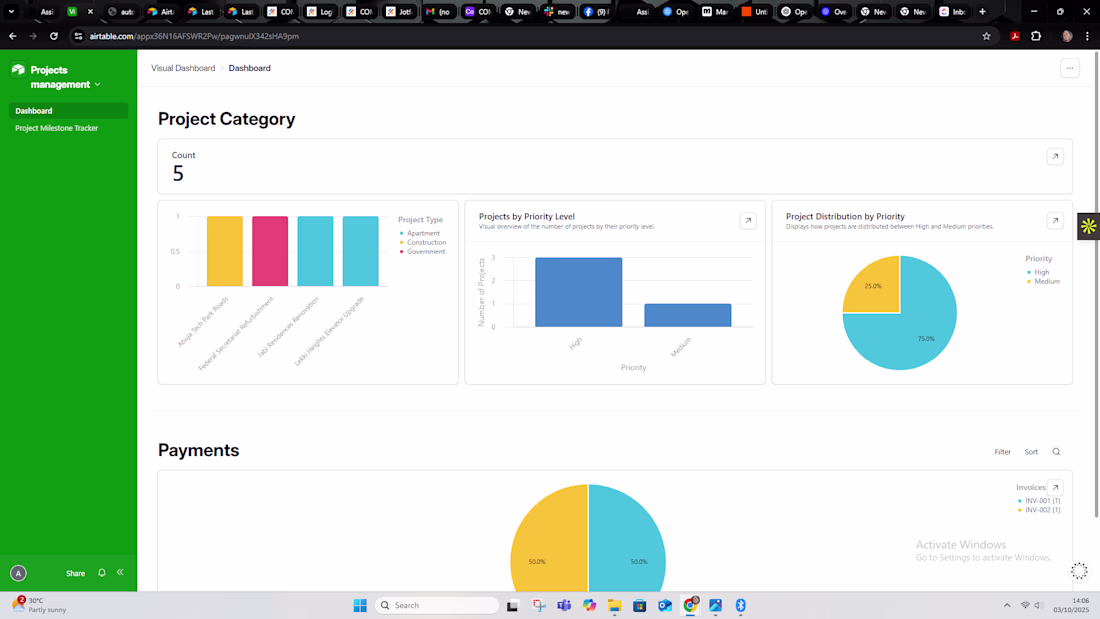
Task: Expand the Count card
Action: (1055, 157)
